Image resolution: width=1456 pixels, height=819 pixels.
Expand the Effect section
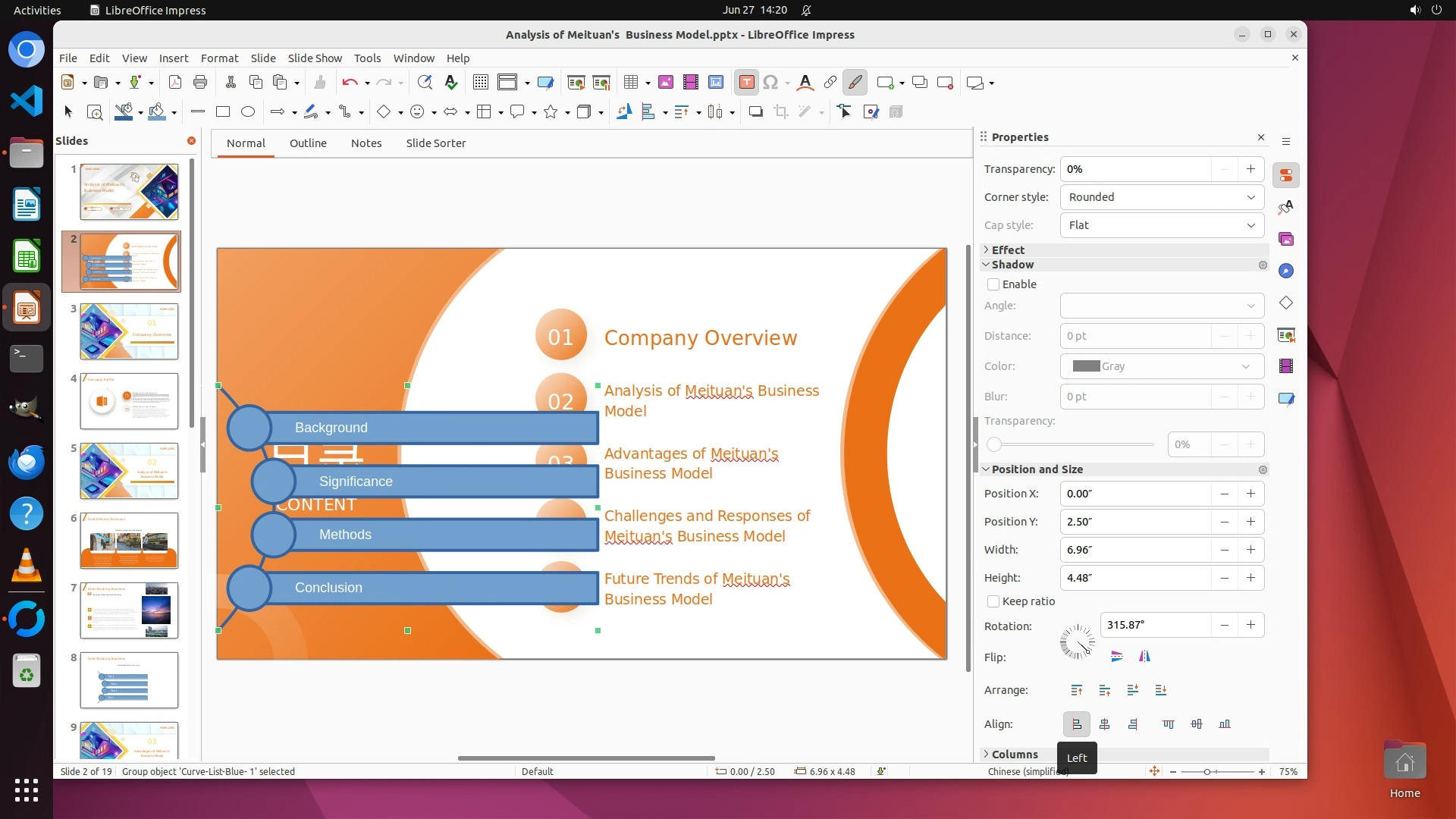pos(1008,249)
